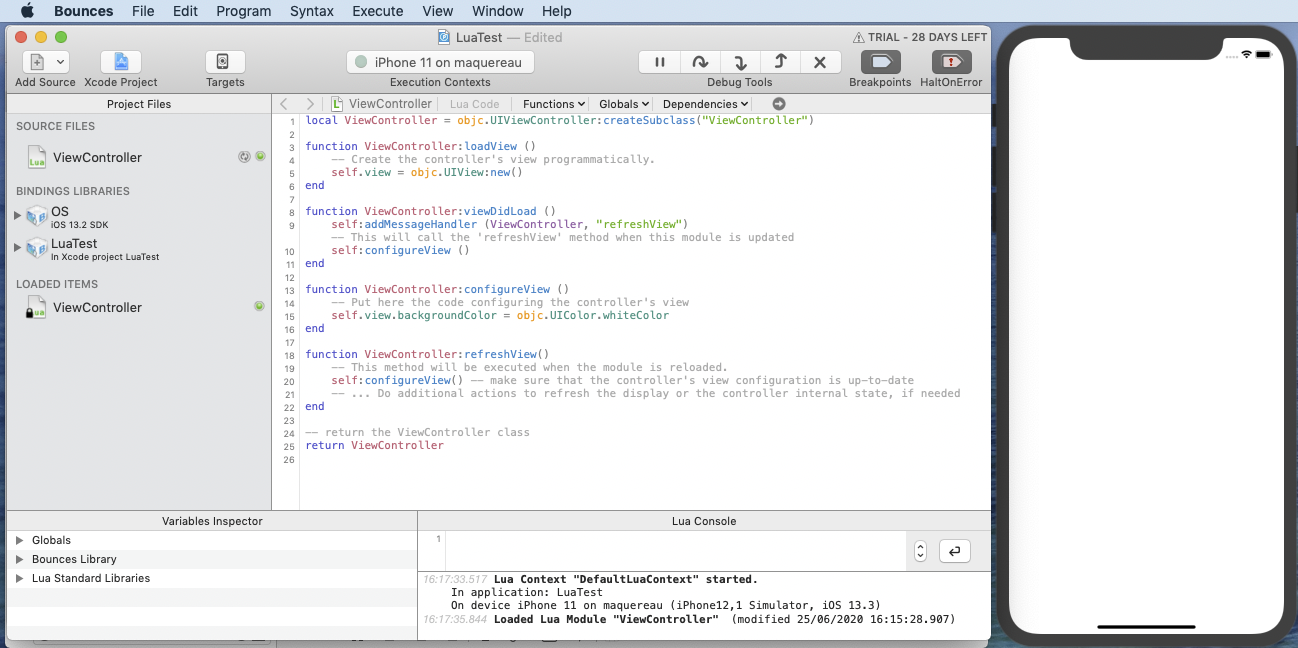Click the Step Out debug arrow
The image size is (1298, 648).
click(780, 62)
